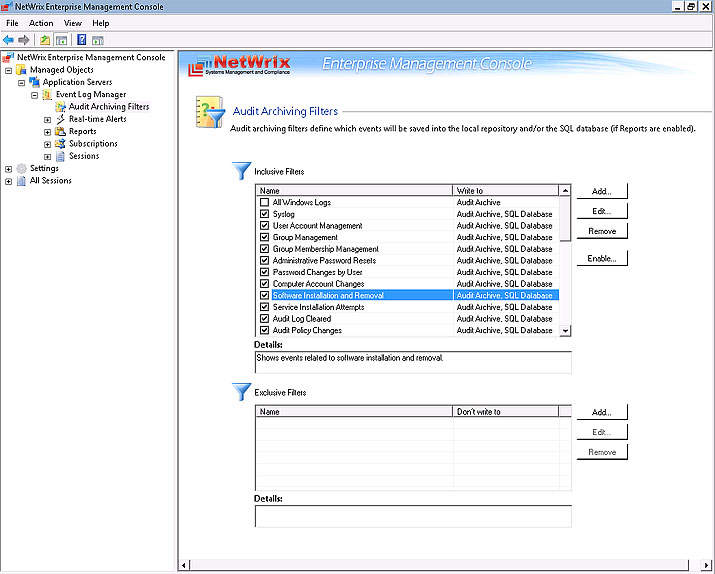This screenshot has width=715, height=574.
Task: Click the Exclusive Filters funnel icon
Action: click(x=241, y=392)
